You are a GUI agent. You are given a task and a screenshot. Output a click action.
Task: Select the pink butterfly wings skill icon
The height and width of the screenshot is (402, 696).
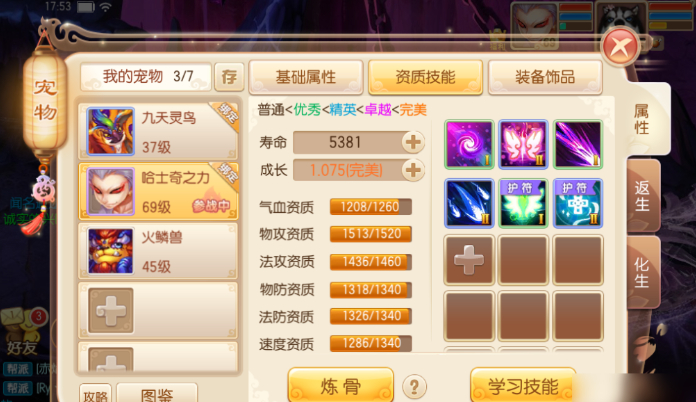pyautogui.click(x=523, y=144)
